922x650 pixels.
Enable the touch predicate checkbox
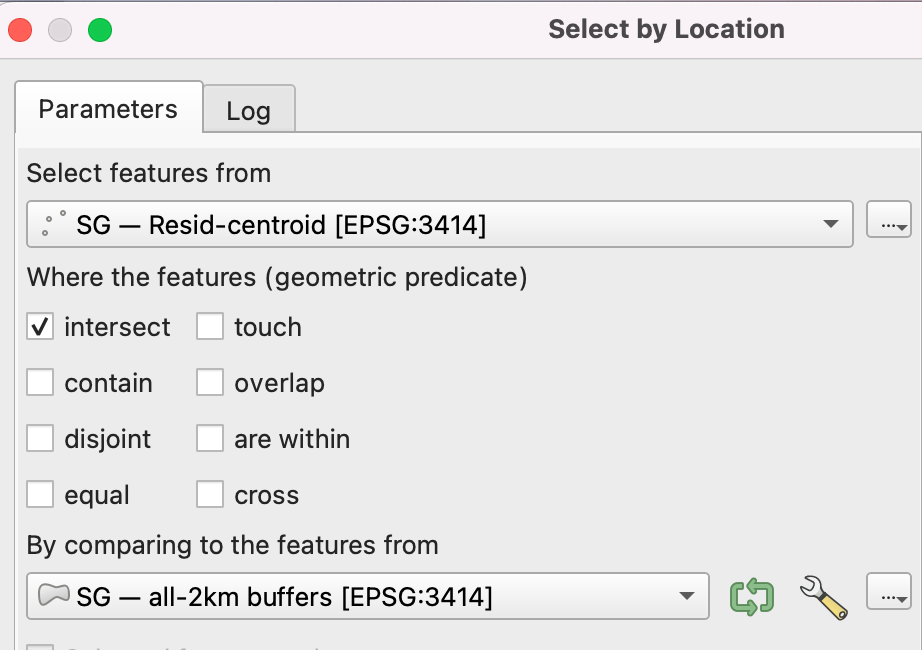(x=210, y=327)
